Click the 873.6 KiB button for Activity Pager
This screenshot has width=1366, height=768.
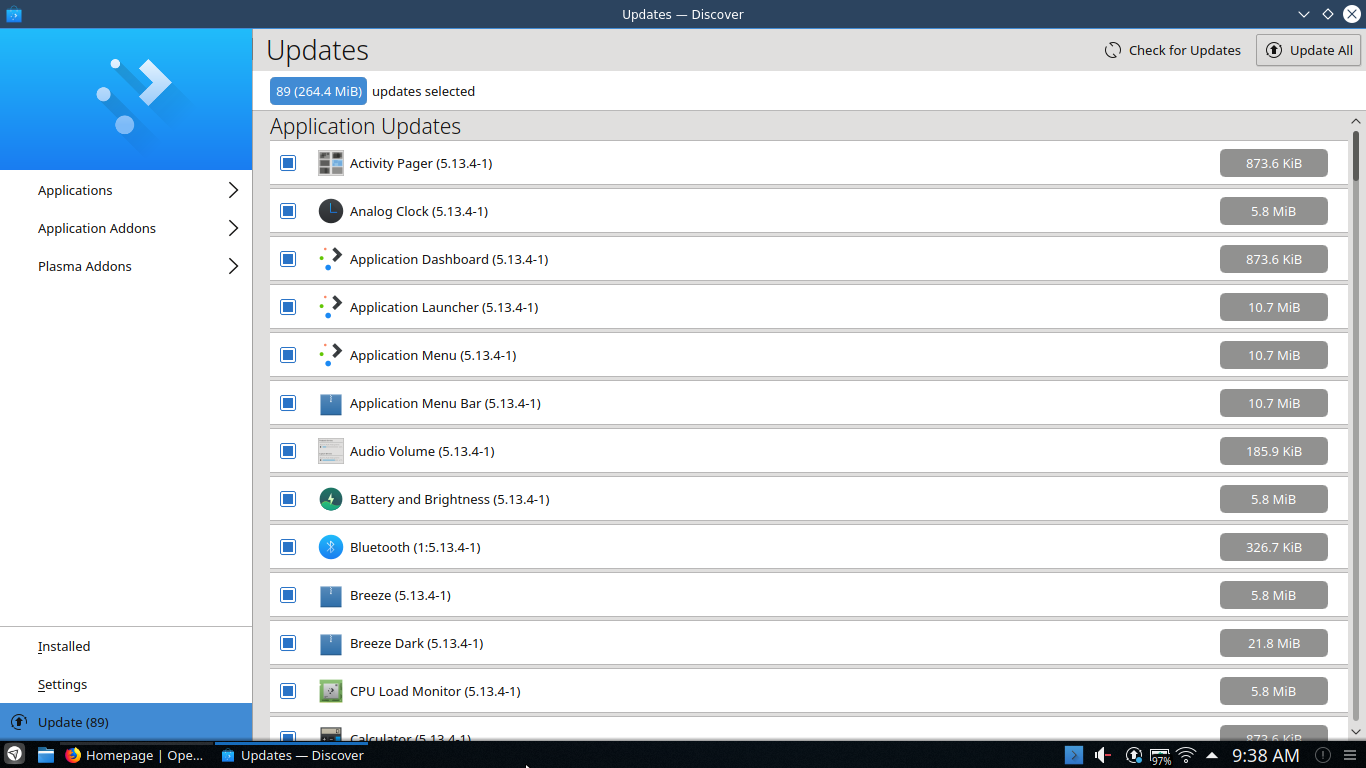point(1274,163)
